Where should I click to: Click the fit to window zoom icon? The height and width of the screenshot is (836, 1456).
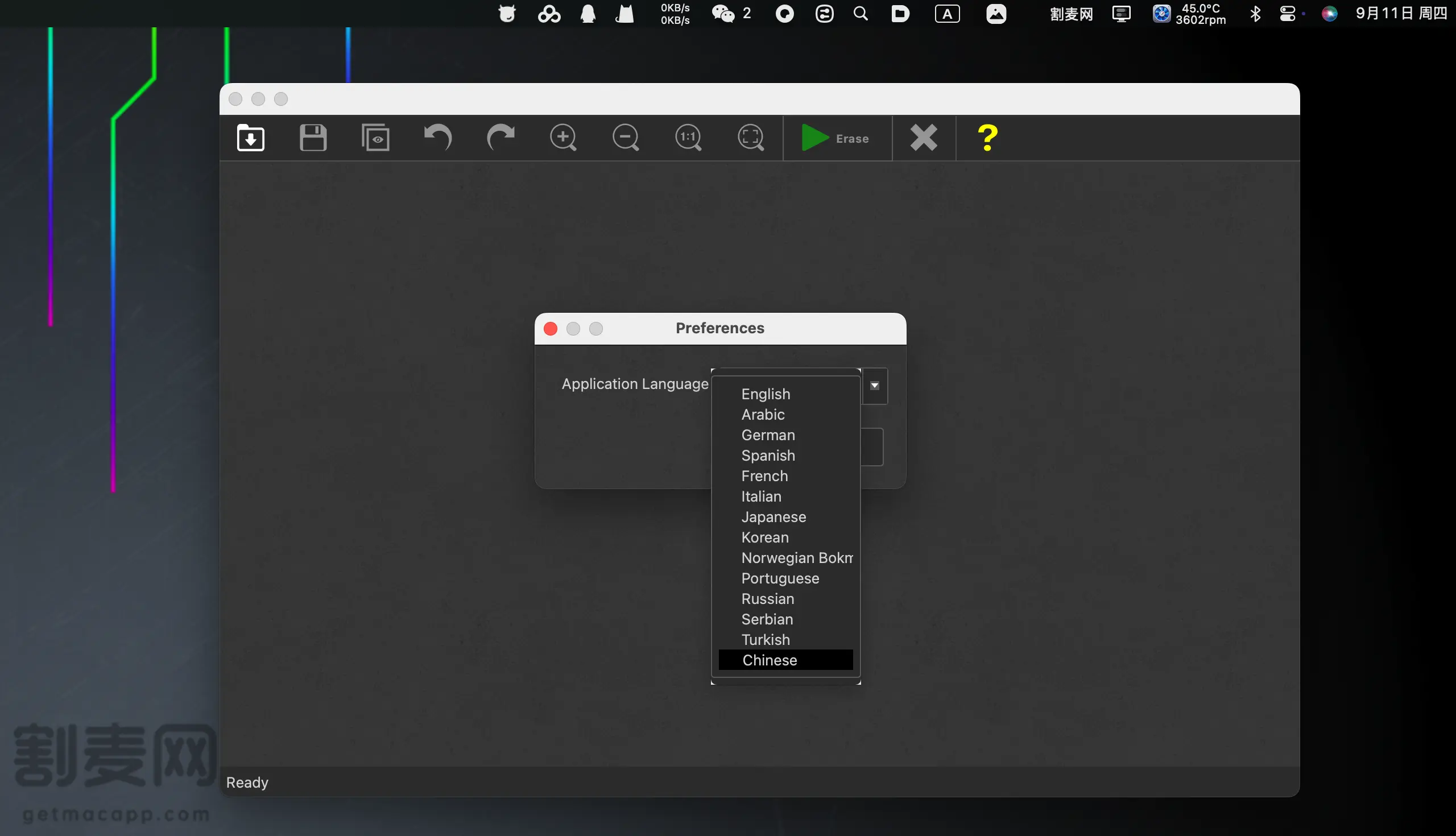pos(751,138)
